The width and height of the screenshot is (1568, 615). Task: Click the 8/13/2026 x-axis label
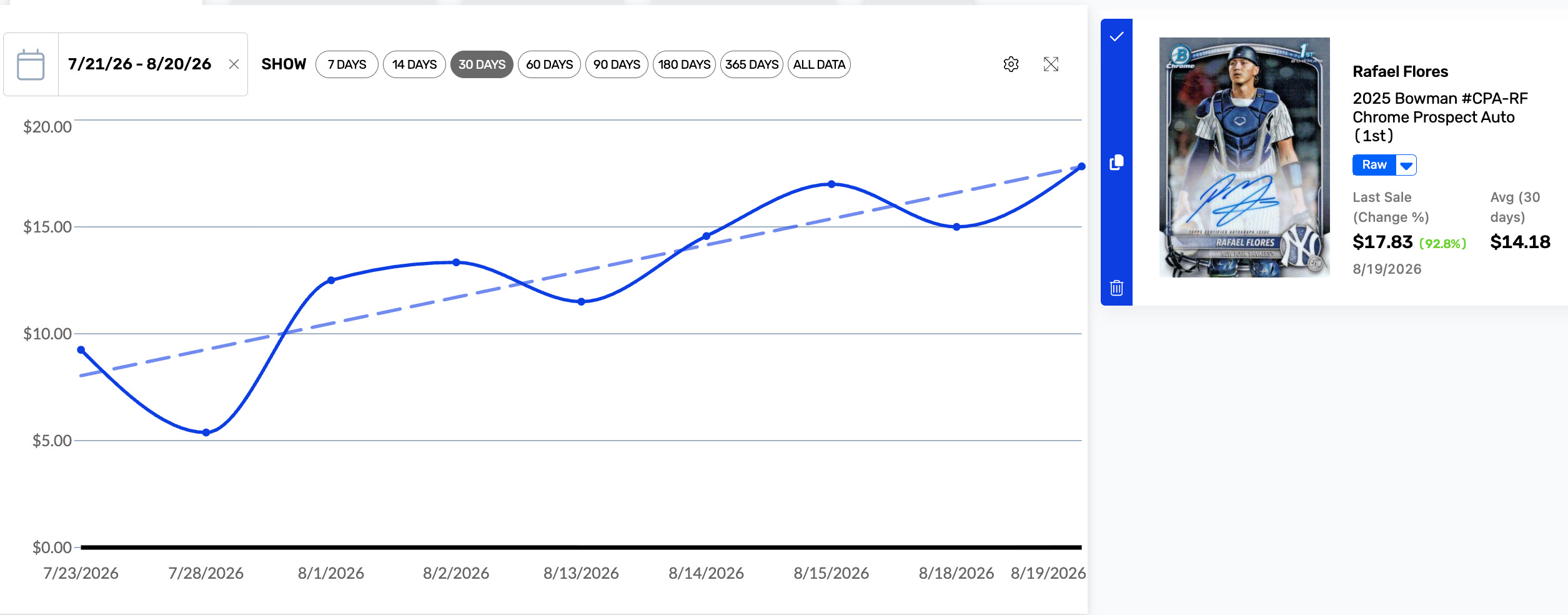coord(581,573)
